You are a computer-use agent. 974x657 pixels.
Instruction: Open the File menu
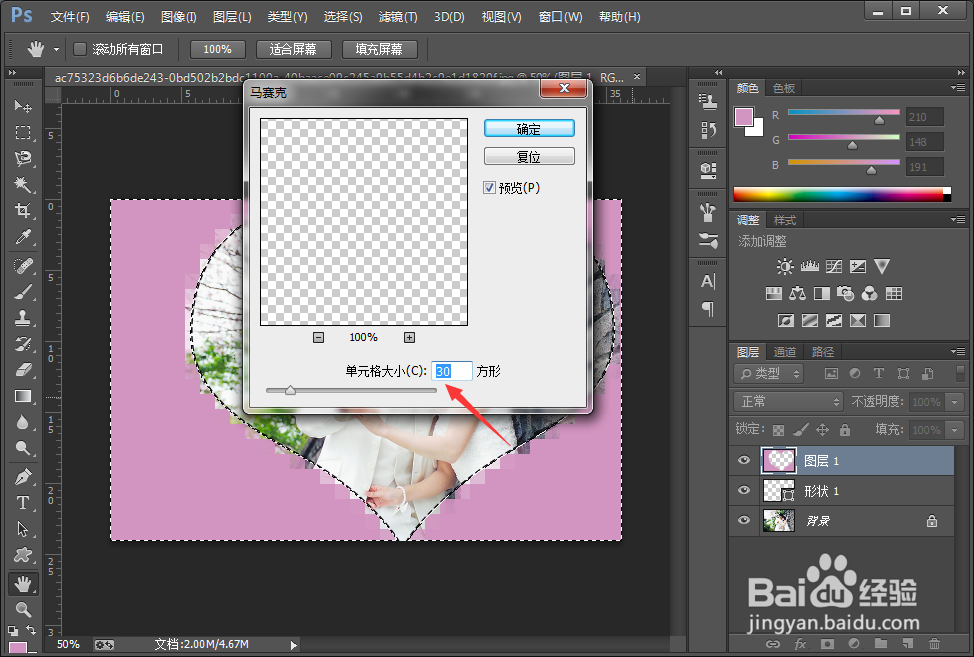70,17
